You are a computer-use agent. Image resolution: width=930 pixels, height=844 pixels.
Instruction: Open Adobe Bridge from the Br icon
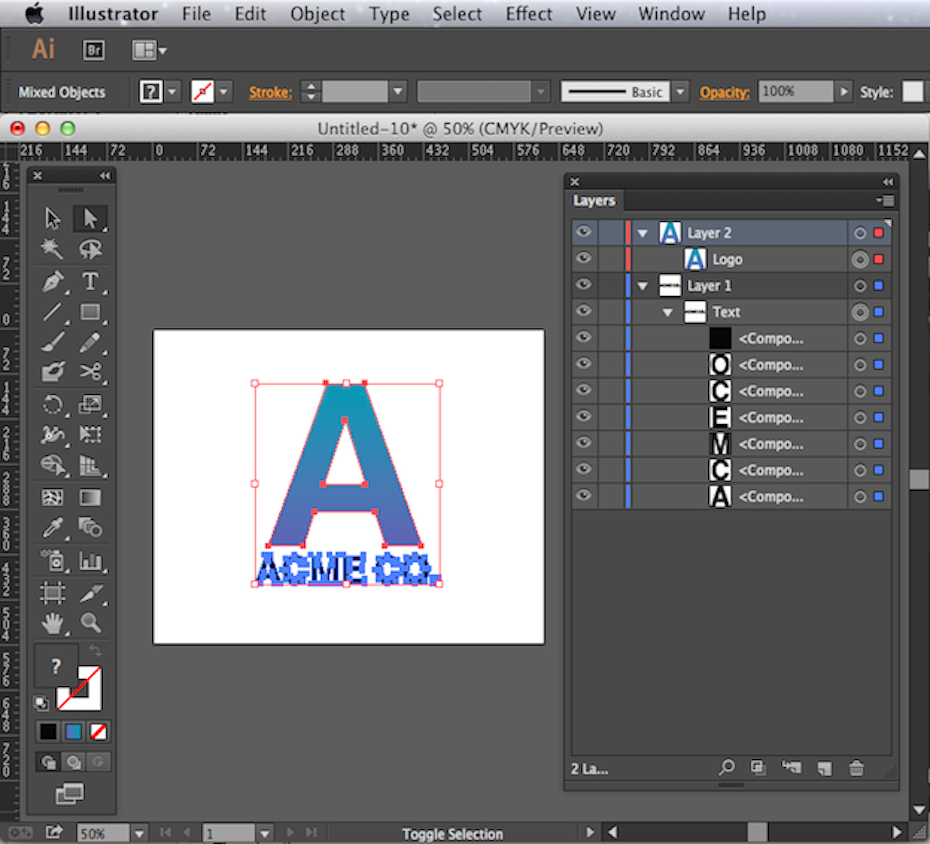[93, 49]
